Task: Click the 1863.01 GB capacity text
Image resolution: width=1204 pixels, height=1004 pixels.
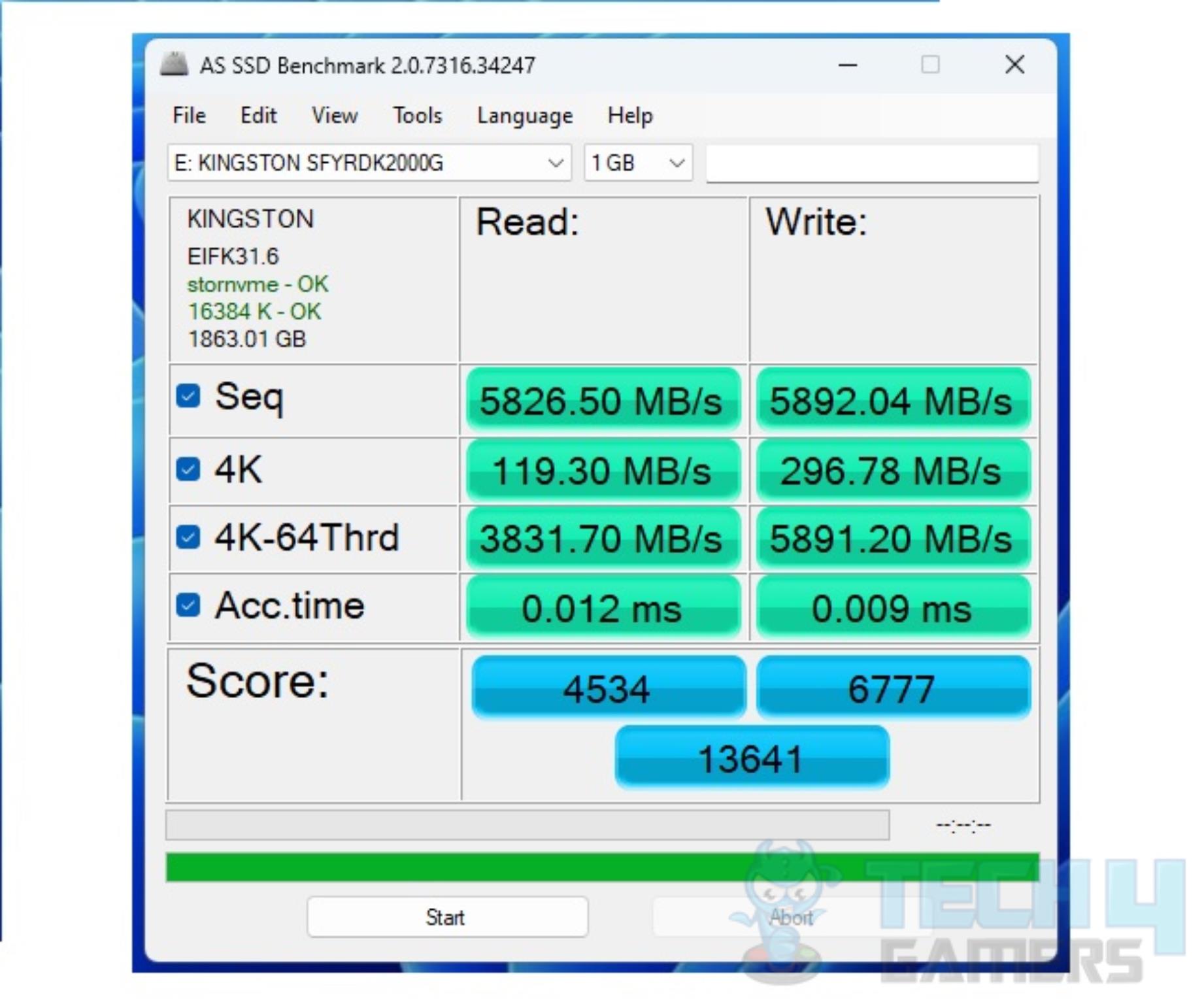Action: pyautogui.click(x=246, y=339)
